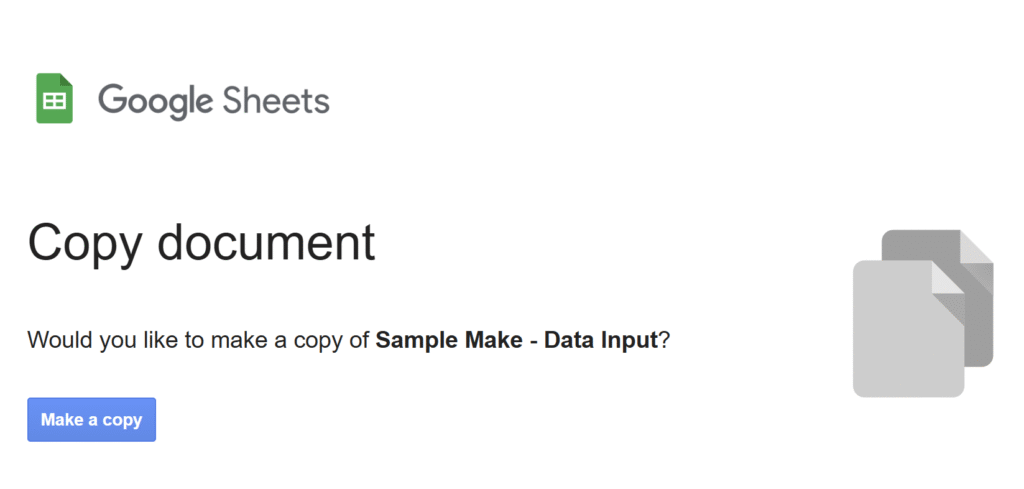Click the "Would you like to make" text
This screenshot has width=1024, height=489.
coord(133,340)
